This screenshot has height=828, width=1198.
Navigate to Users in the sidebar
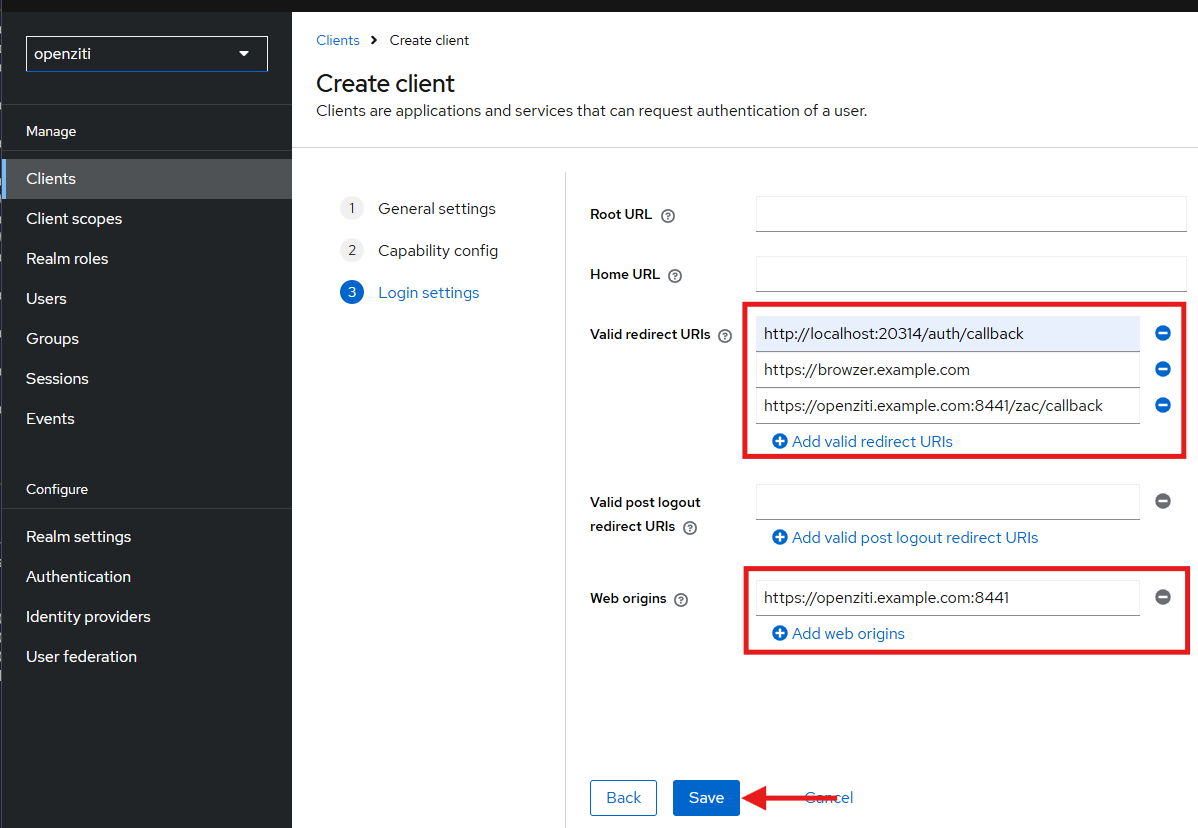tap(46, 298)
